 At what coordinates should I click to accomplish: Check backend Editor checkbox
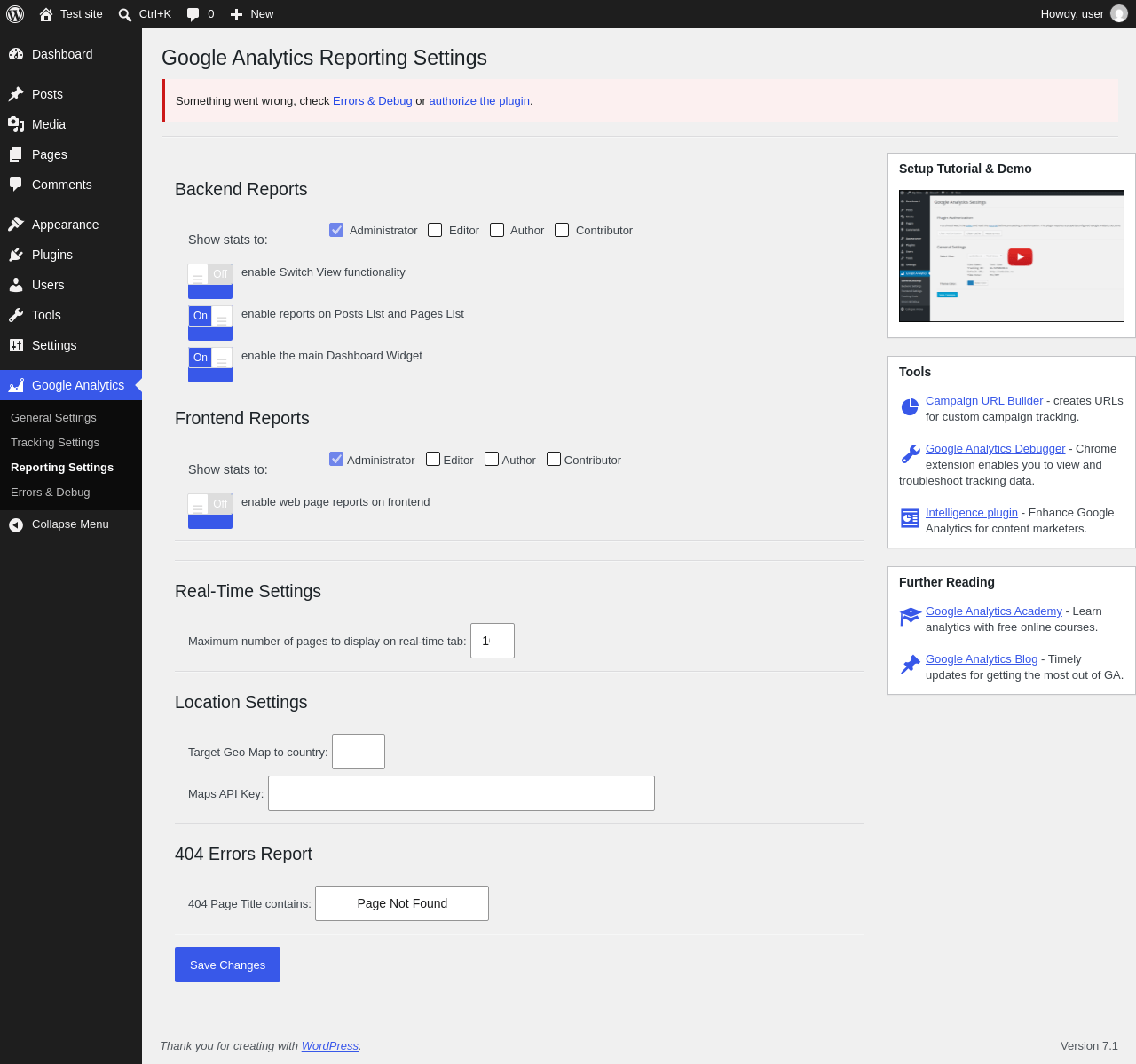[435, 230]
